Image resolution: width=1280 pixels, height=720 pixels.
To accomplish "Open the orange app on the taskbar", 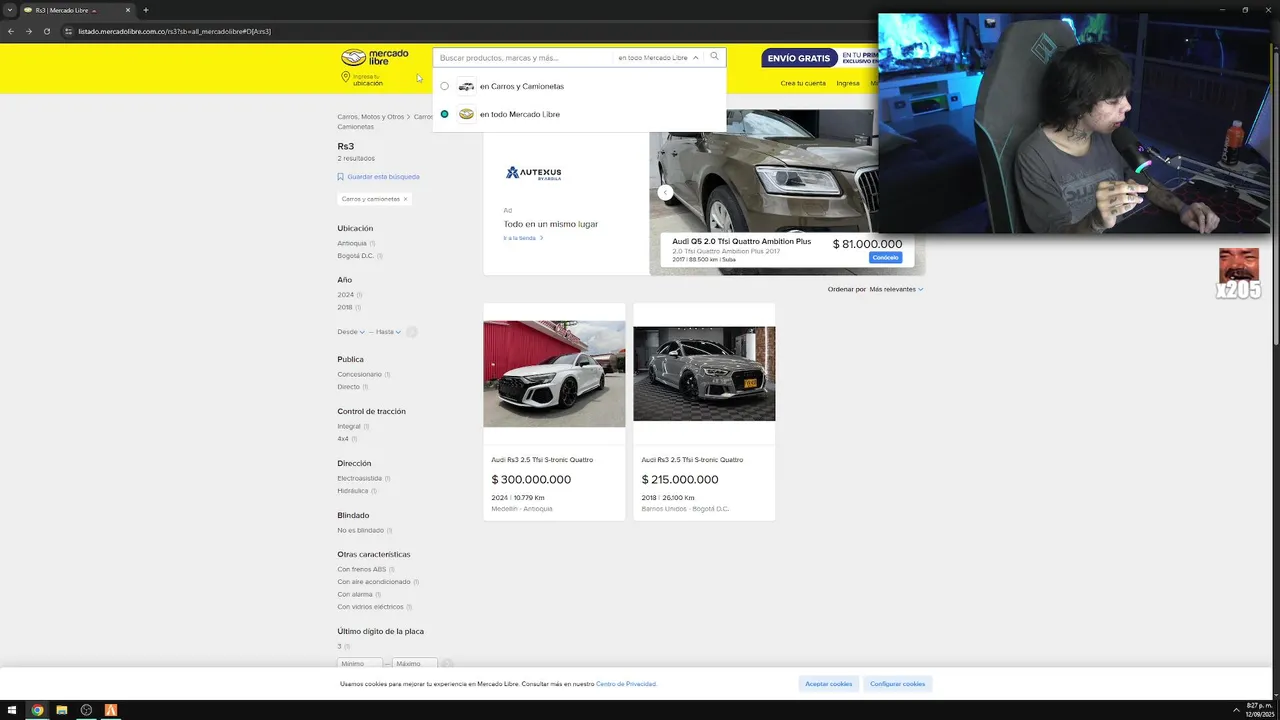I will click(111, 710).
